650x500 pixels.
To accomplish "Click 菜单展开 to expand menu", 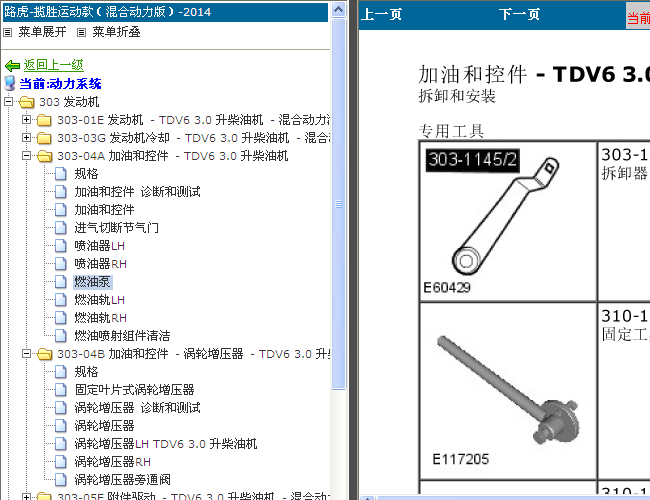I will [x=42, y=32].
